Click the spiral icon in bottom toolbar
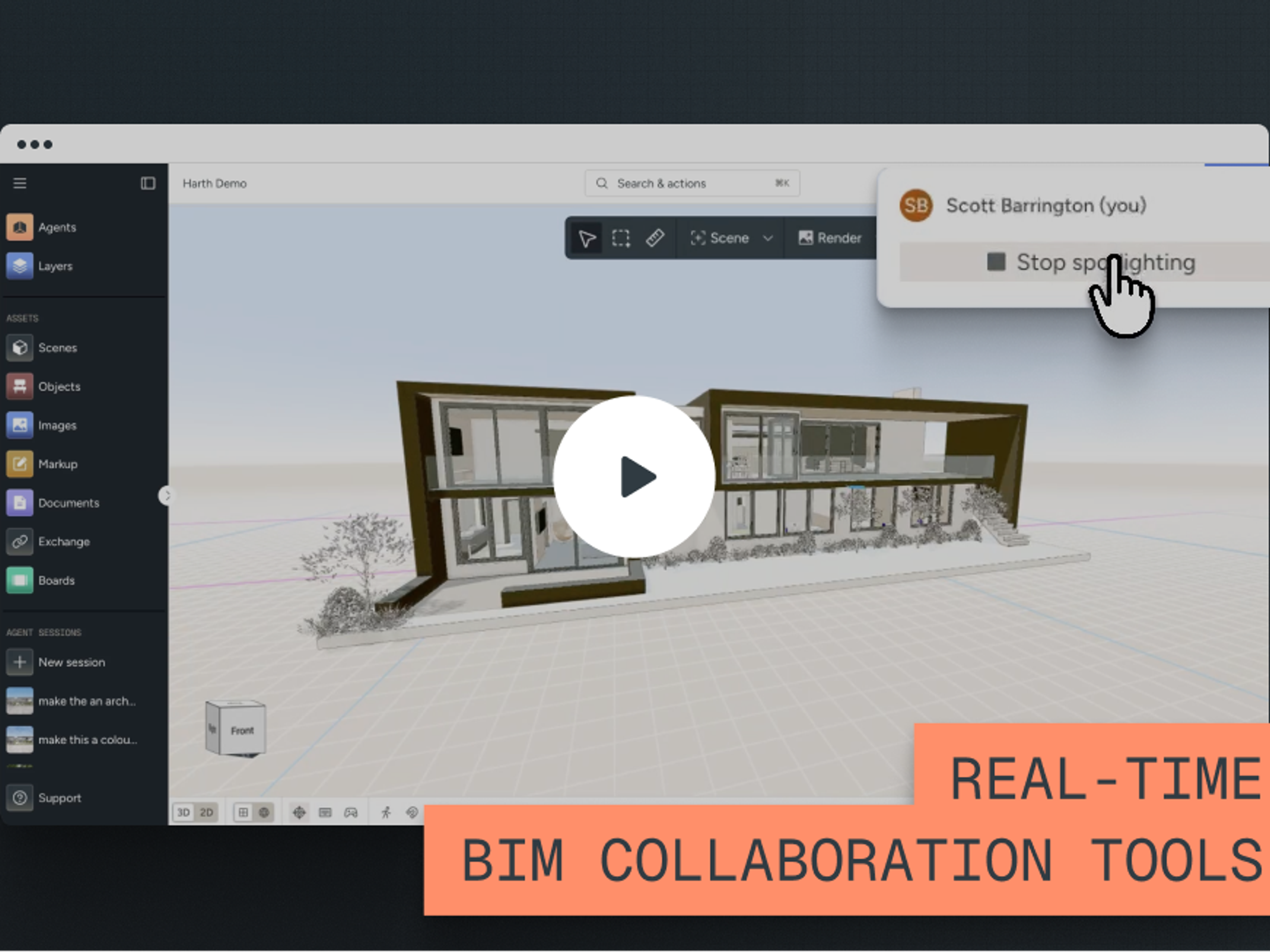This screenshot has width=1270, height=952. pos(412,812)
